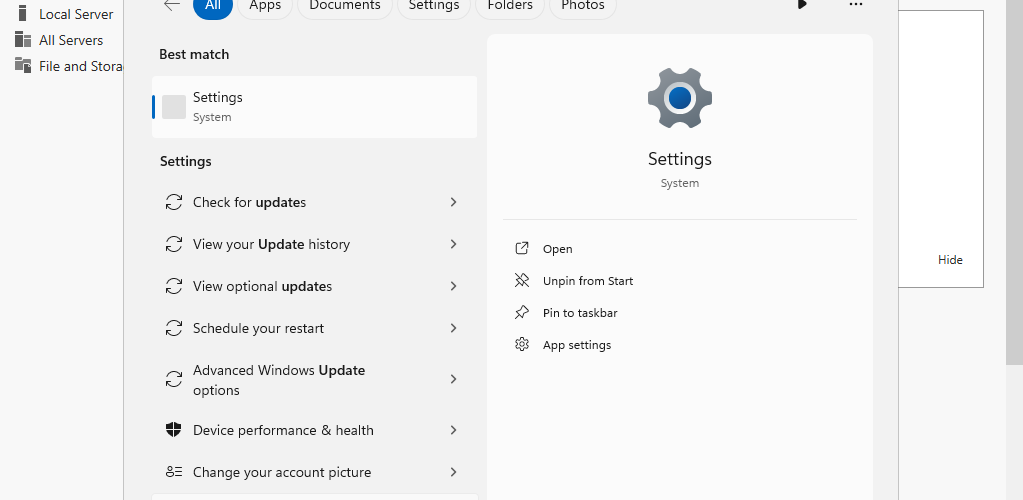
Task: Select the Advanced Windows Update options result
Action: (x=314, y=379)
